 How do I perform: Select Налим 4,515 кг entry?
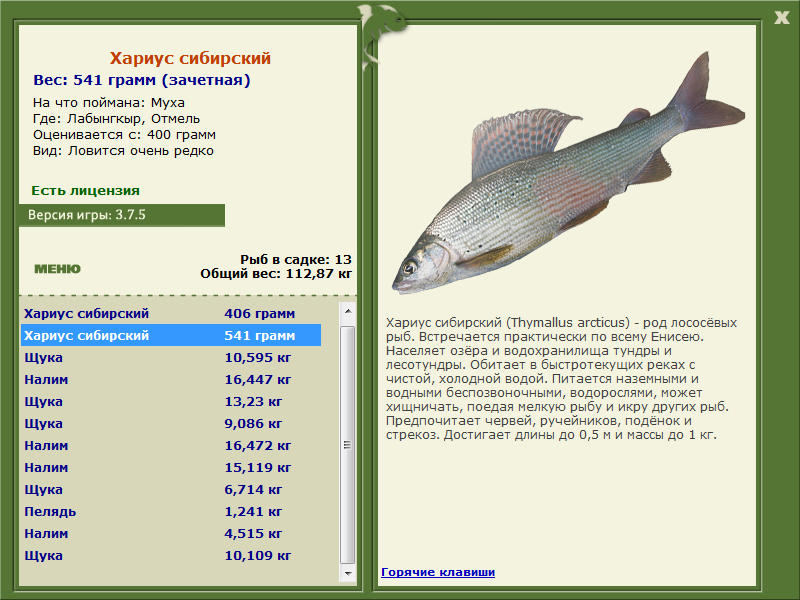click(171, 533)
